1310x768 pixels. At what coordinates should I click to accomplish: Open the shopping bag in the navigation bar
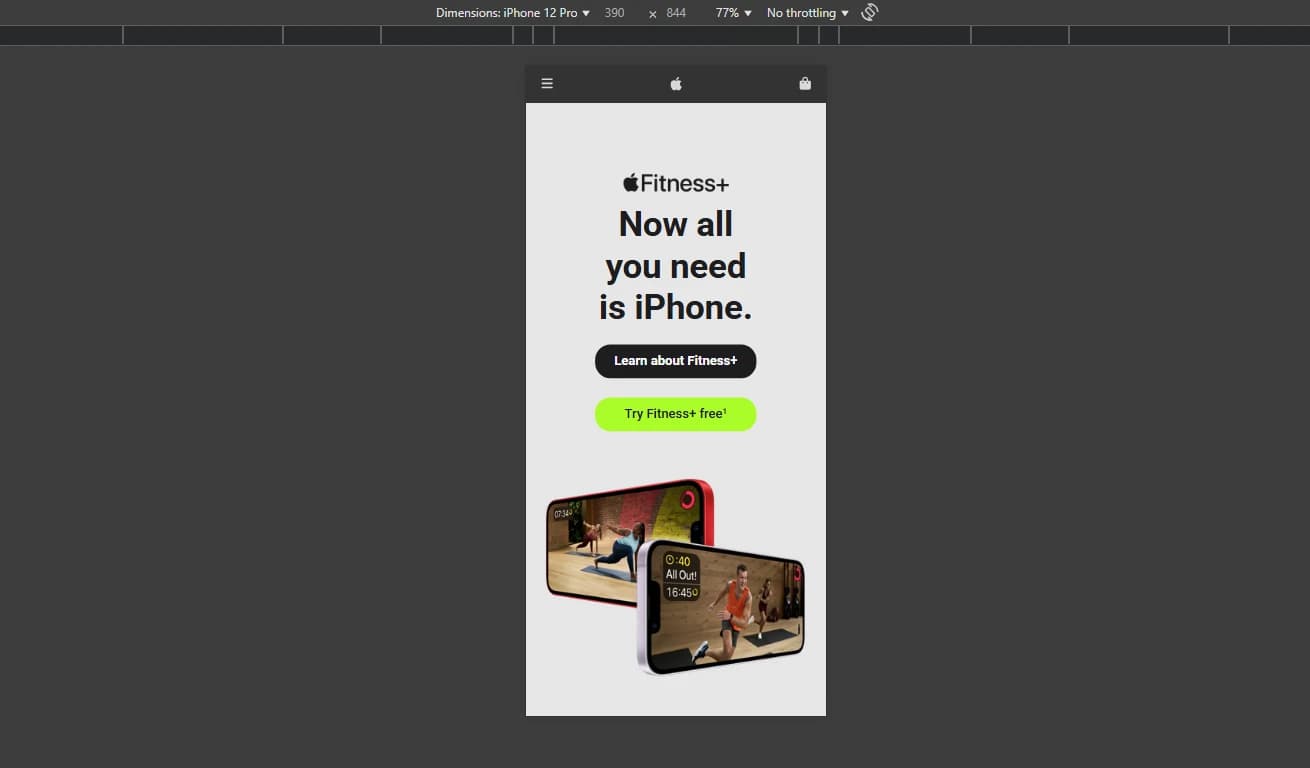pyautogui.click(x=805, y=83)
